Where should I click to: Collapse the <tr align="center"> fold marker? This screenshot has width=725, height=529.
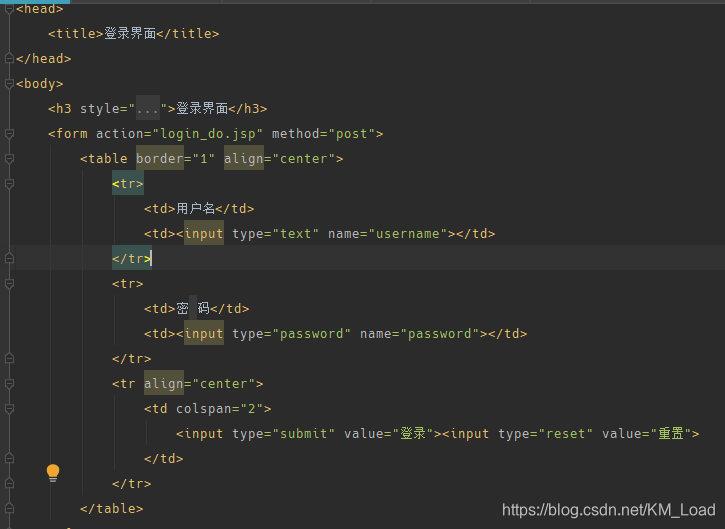(9, 383)
